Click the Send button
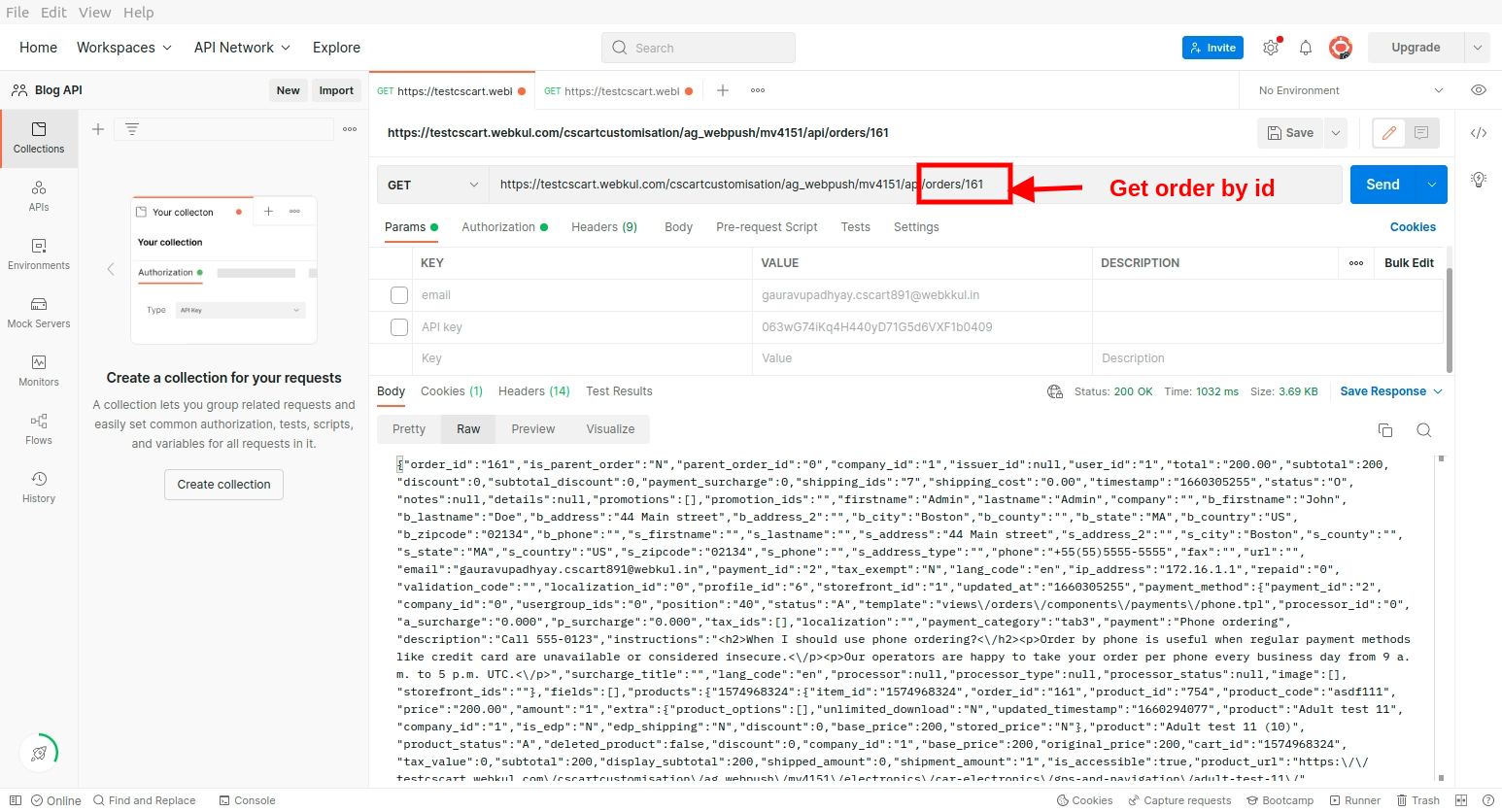The height and width of the screenshot is (812, 1502). 1383,184
